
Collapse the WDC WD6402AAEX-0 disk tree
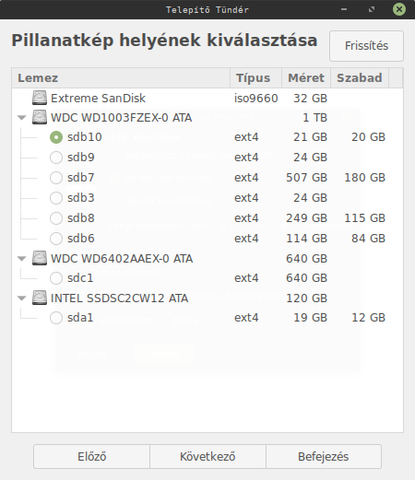(x=22, y=258)
